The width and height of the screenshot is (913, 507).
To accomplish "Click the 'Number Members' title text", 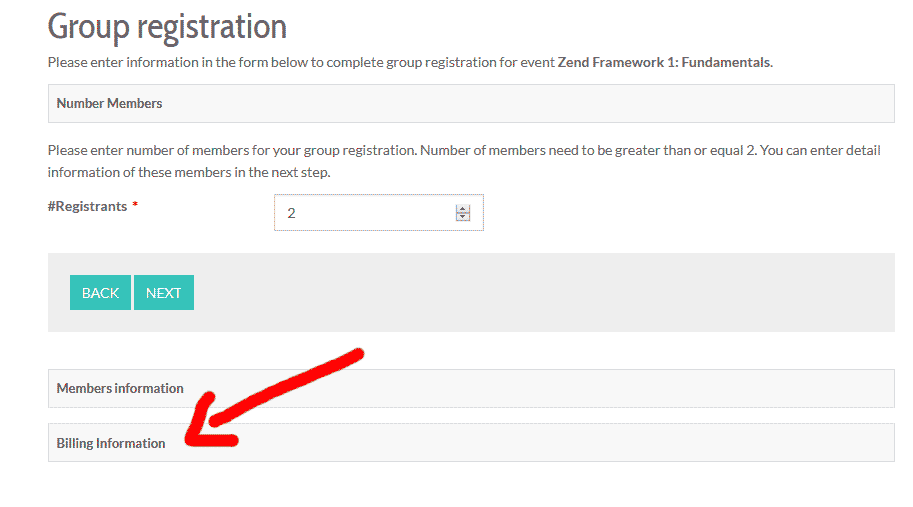I will point(109,103).
